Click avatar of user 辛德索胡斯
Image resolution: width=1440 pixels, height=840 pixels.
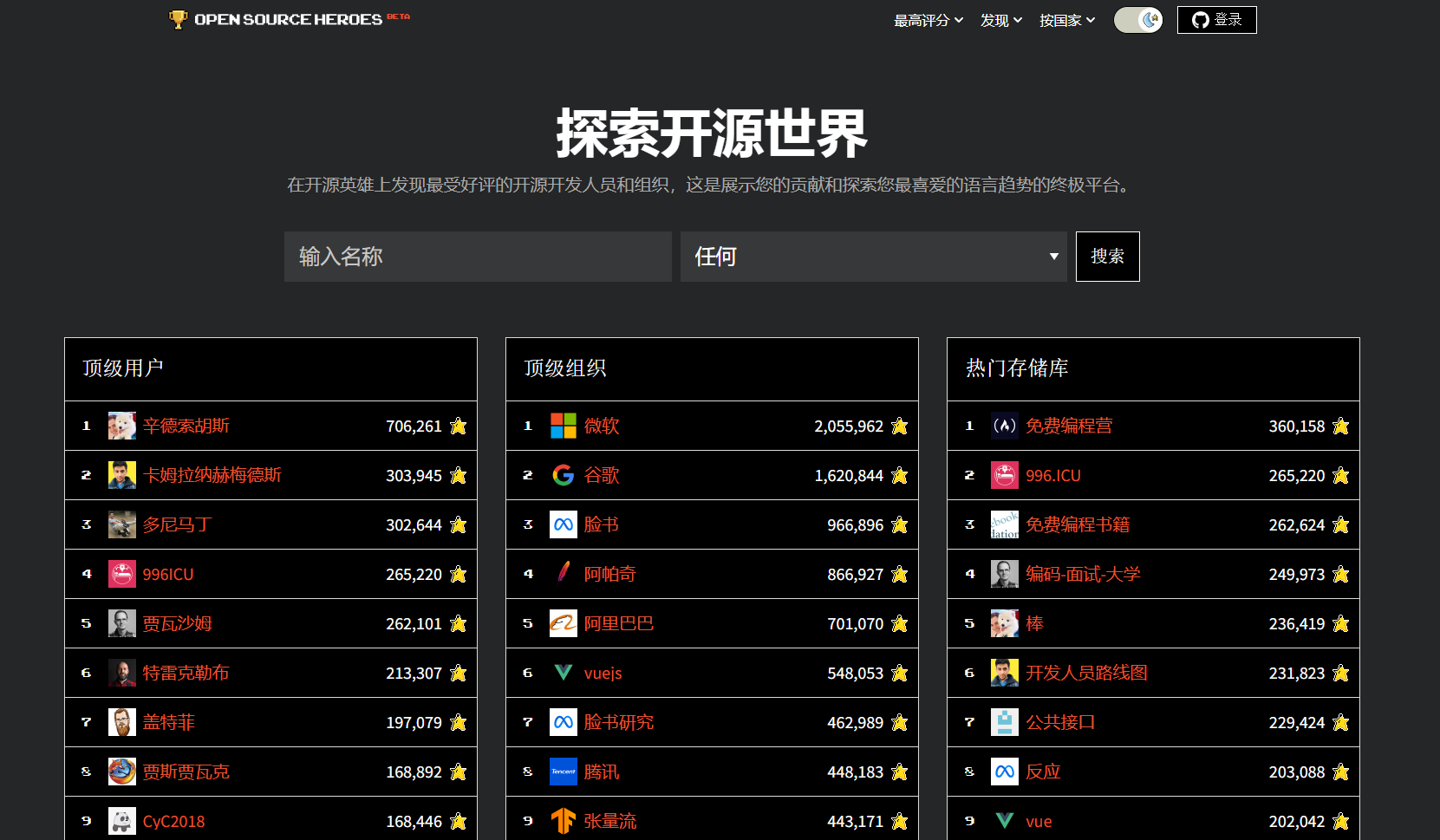point(122,426)
